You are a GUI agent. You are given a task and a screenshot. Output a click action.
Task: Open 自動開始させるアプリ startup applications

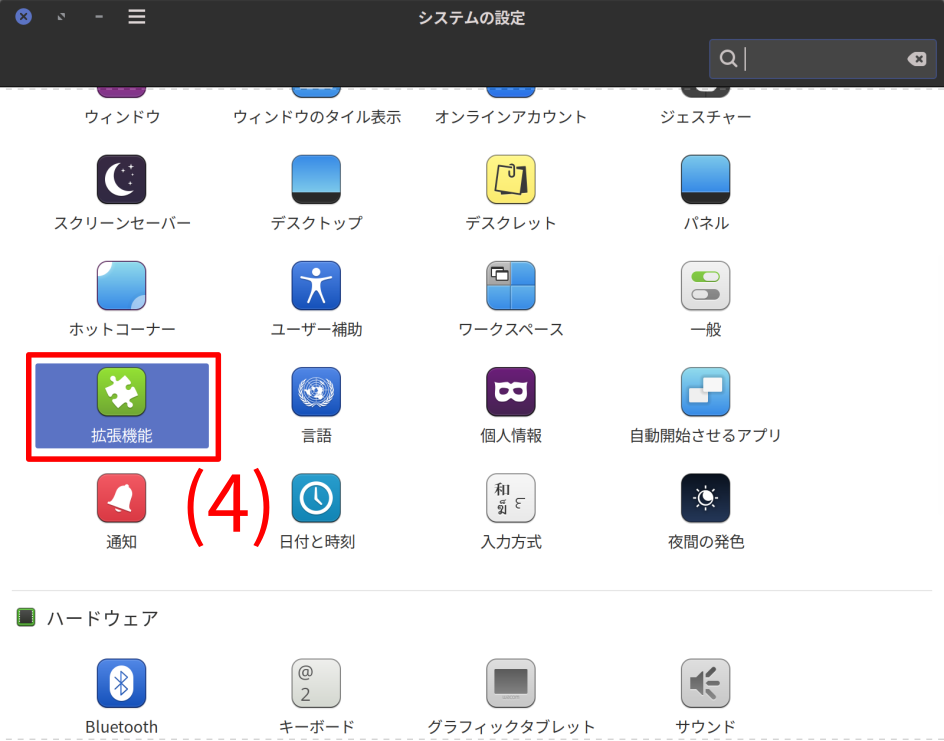pyautogui.click(x=705, y=393)
